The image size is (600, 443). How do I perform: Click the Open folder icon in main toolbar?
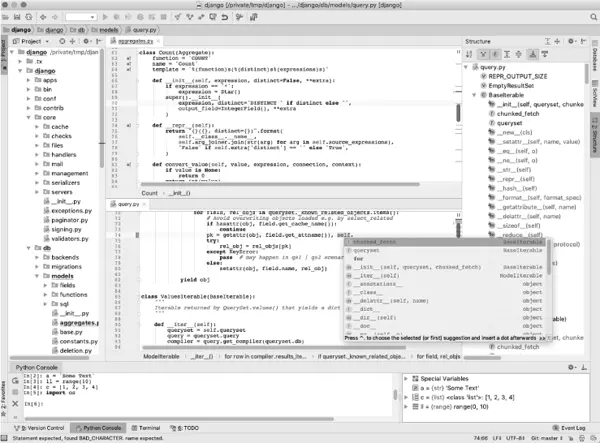pyautogui.click(x=5, y=17)
